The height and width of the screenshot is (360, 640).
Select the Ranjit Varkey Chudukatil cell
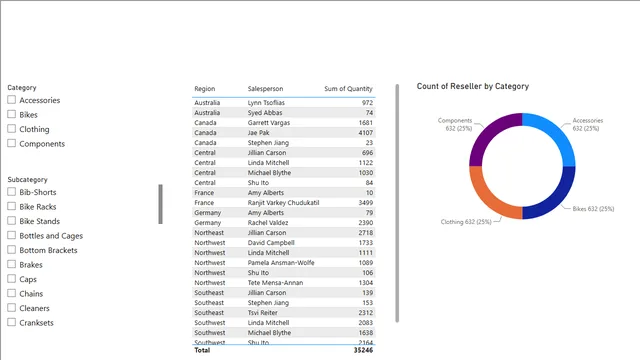283,202
